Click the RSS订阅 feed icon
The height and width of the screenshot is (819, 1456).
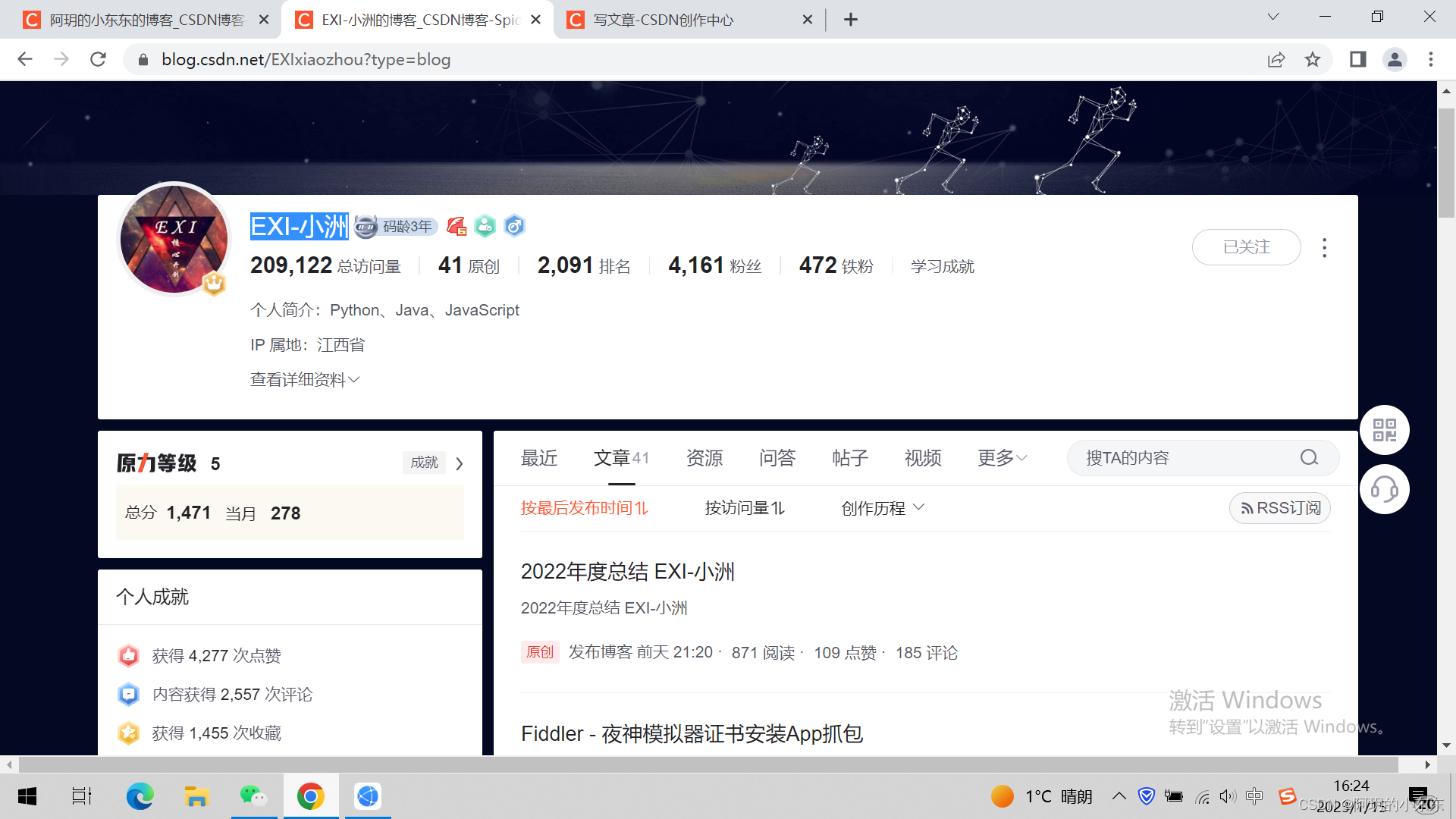point(1248,508)
